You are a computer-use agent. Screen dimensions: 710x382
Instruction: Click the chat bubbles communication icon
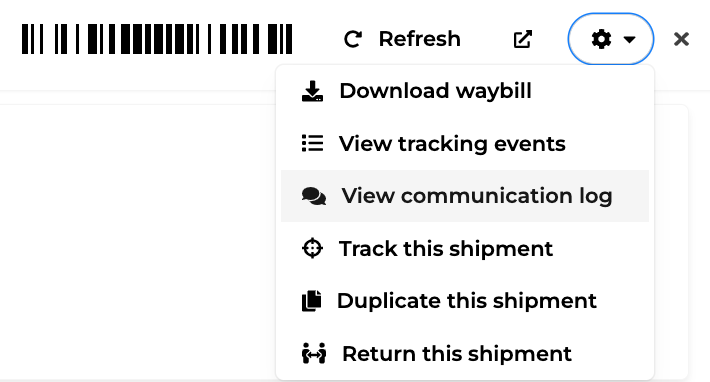(x=314, y=196)
